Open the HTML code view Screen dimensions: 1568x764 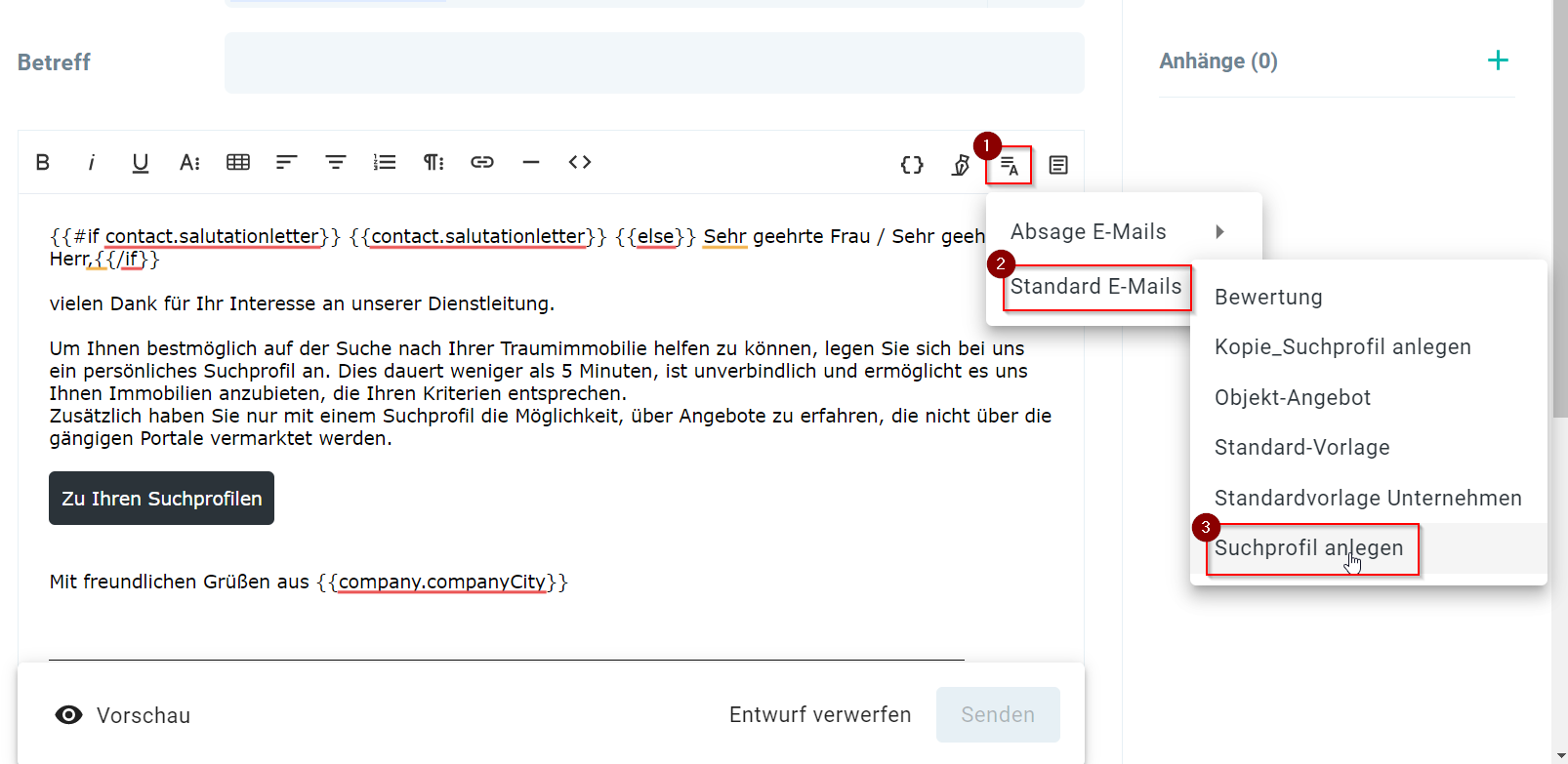click(580, 163)
